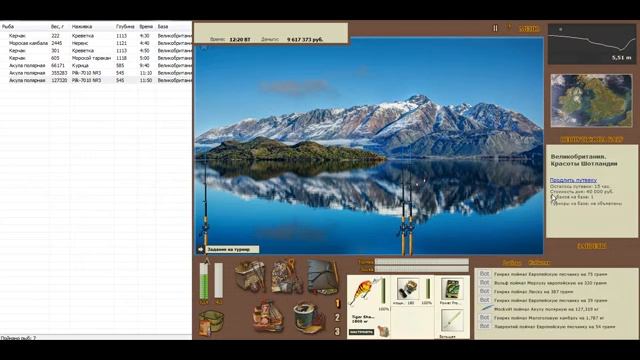
Task: Click log entry about Акулу полярную 127,320 кг
Action: click(546, 309)
